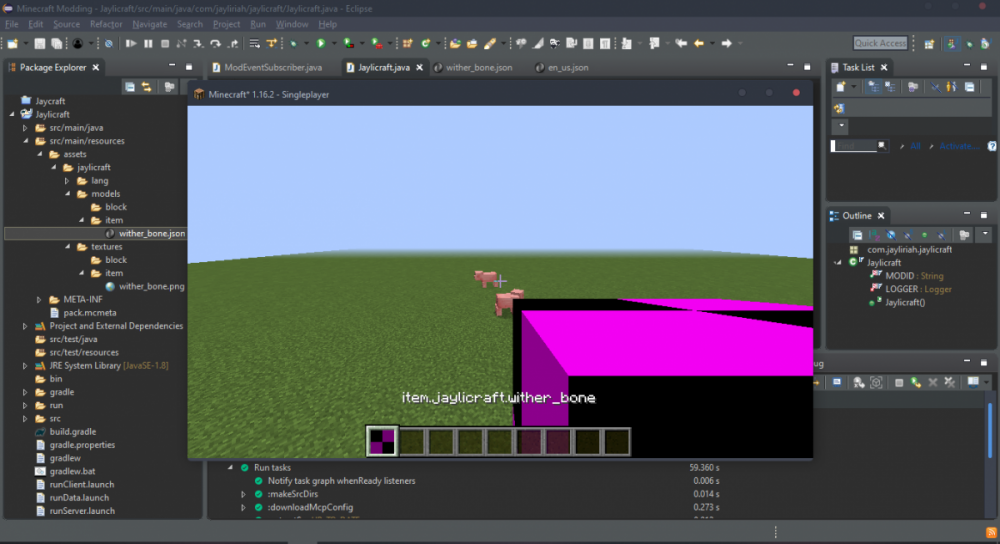1000x544 pixels.
Task: Click the Step Over toolbar icon
Action: [216, 43]
